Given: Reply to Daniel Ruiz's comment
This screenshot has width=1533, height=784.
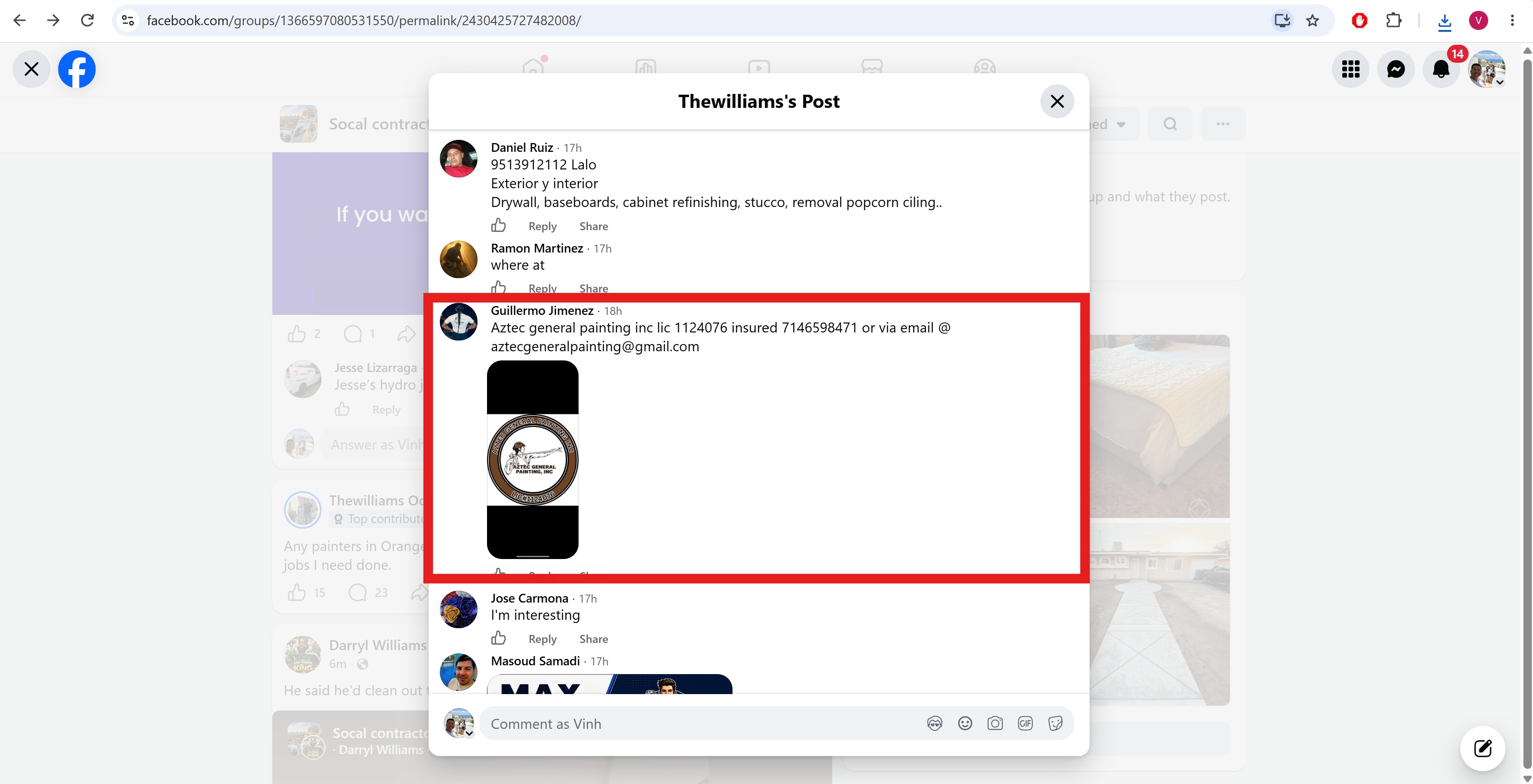Looking at the screenshot, I should (542, 226).
